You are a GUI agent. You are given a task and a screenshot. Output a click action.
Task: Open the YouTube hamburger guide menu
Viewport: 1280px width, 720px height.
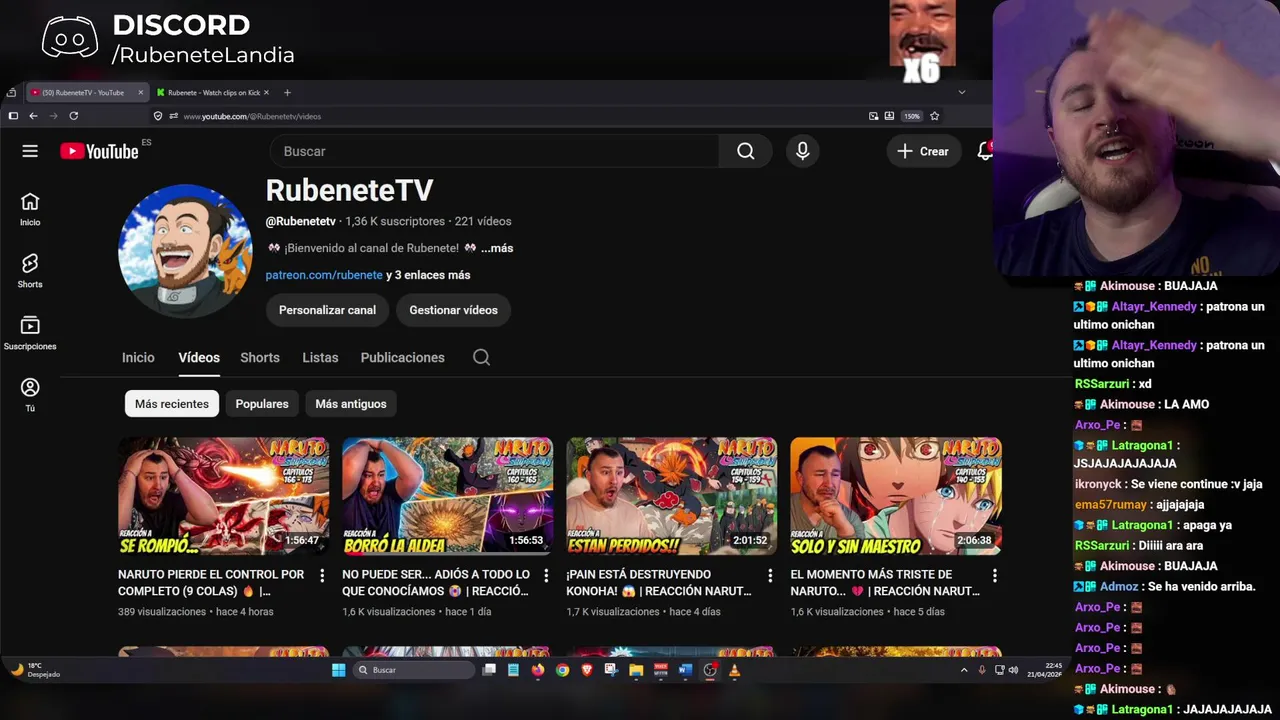pos(30,151)
